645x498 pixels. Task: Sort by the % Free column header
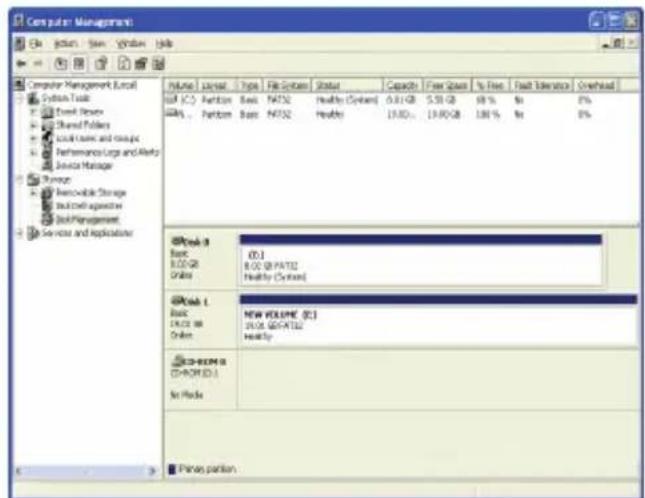point(491,86)
